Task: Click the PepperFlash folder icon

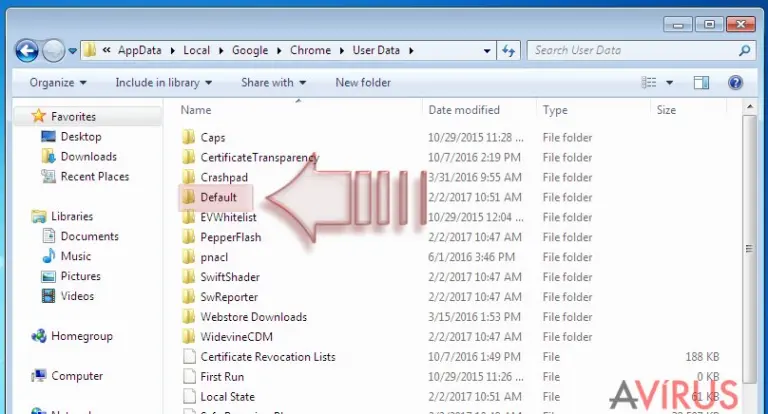Action: (x=189, y=237)
